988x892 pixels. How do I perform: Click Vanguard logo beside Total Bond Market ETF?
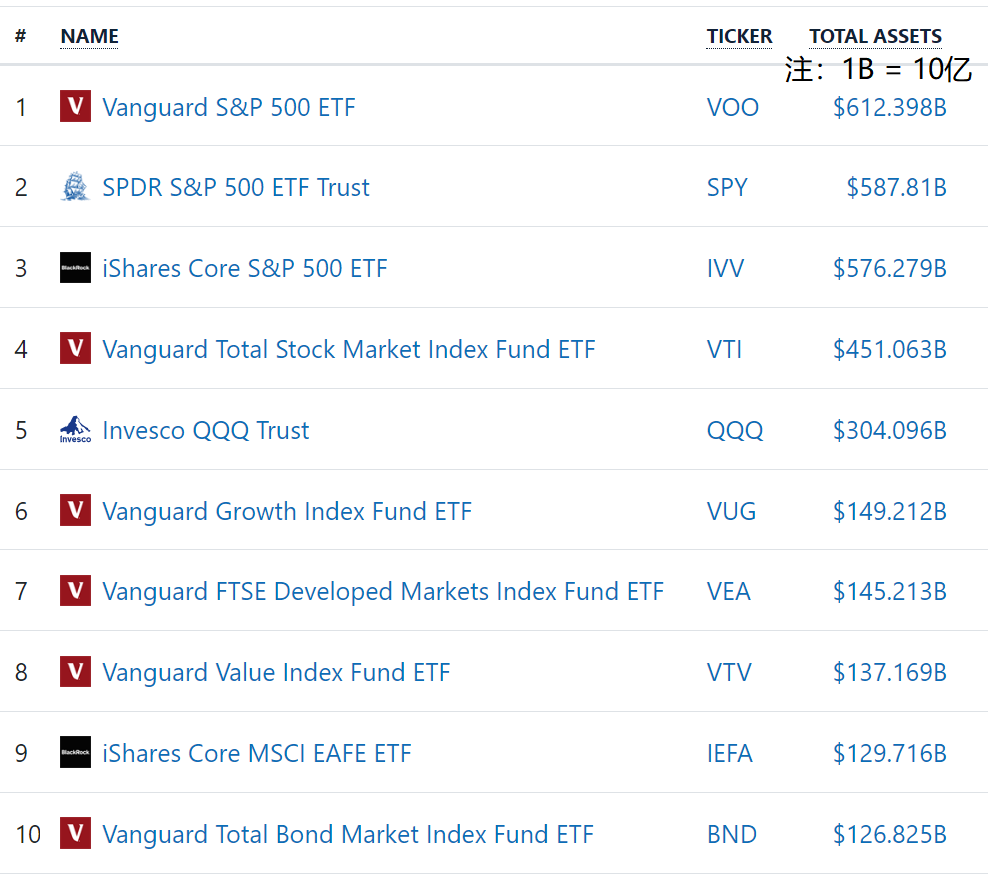click(x=75, y=833)
